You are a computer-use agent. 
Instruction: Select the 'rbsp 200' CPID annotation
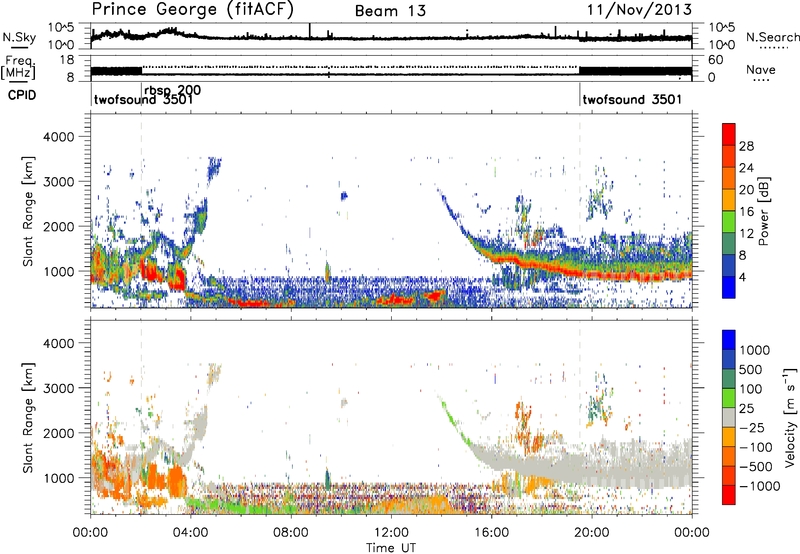coord(172,90)
